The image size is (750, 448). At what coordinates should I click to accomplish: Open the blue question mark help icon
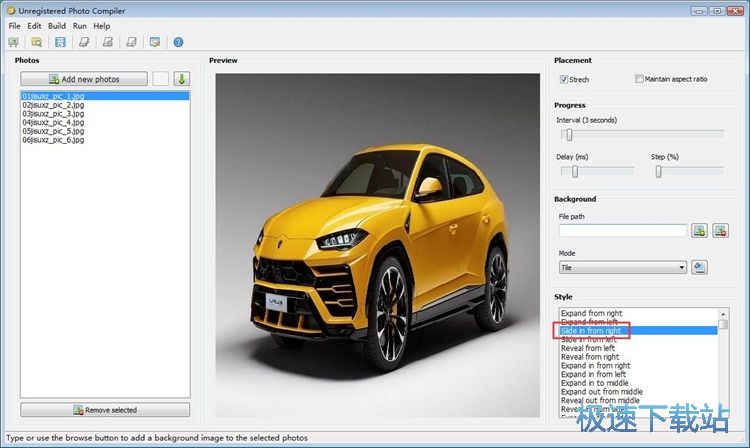point(178,42)
